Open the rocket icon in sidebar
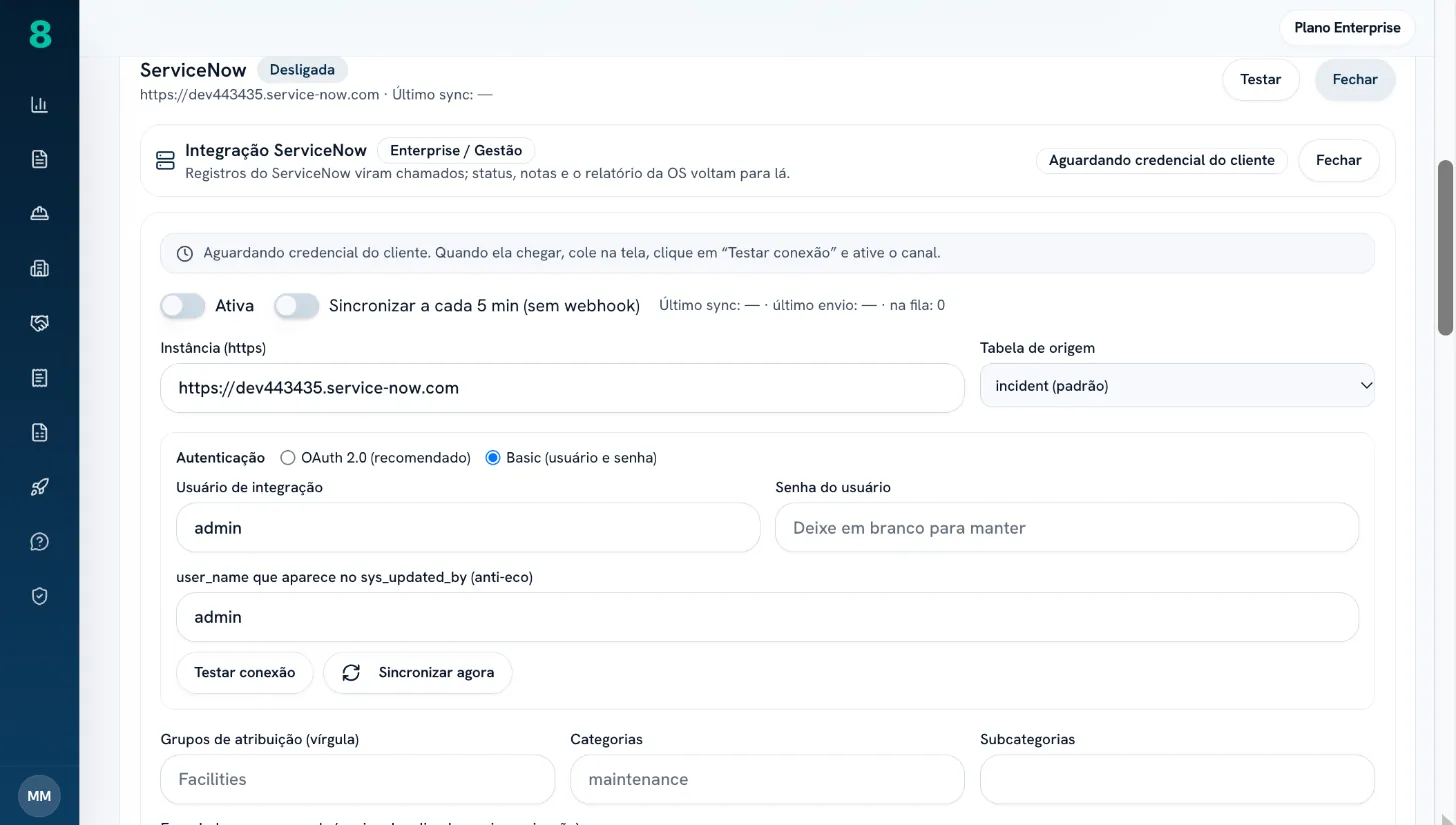1456x825 pixels. pos(39,487)
